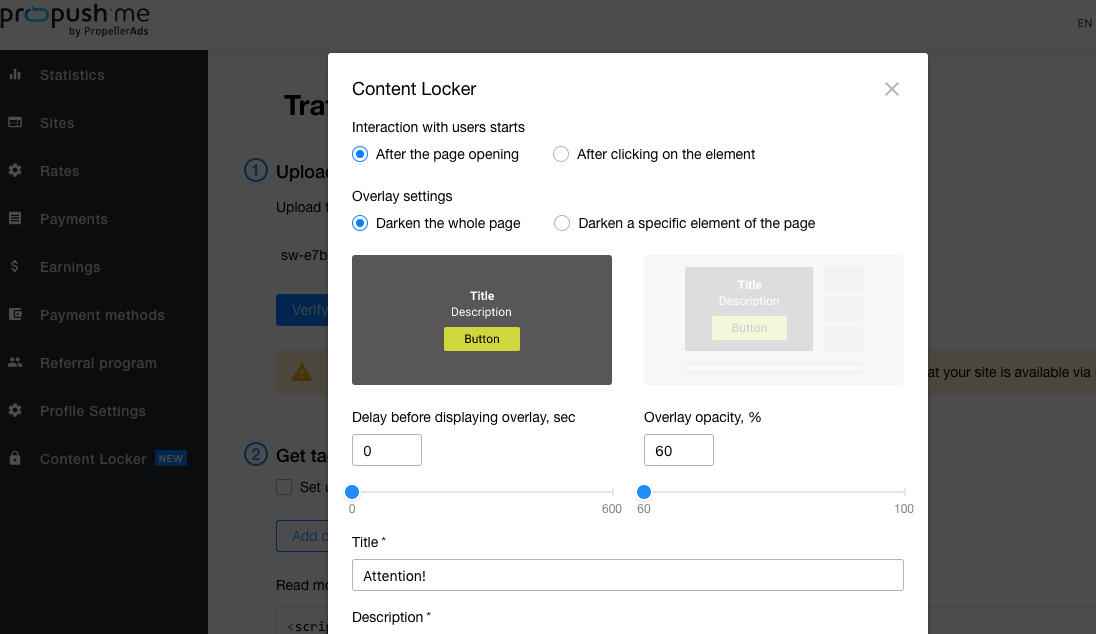1096x634 pixels.
Task: Click the delay before displaying overlay field
Action: (x=387, y=450)
